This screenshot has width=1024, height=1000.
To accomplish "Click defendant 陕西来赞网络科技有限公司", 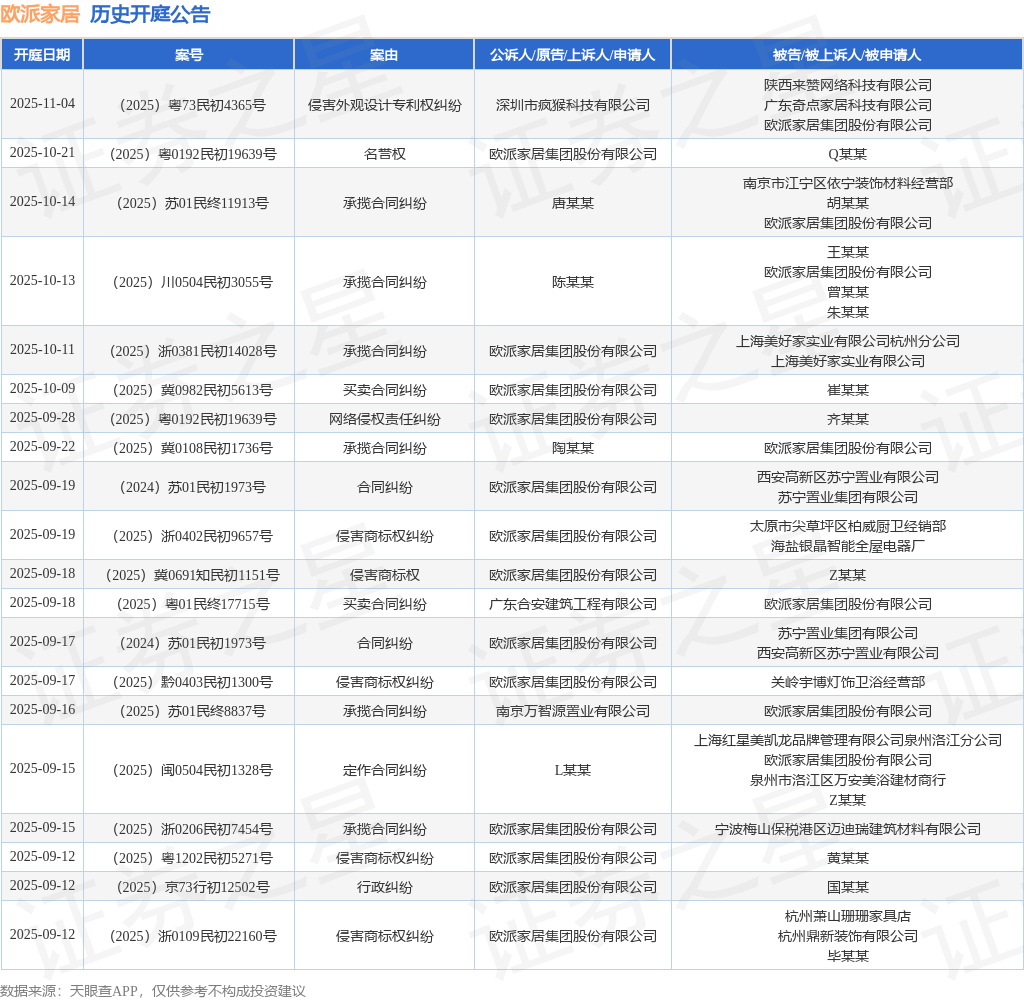I will coord(848,86).
